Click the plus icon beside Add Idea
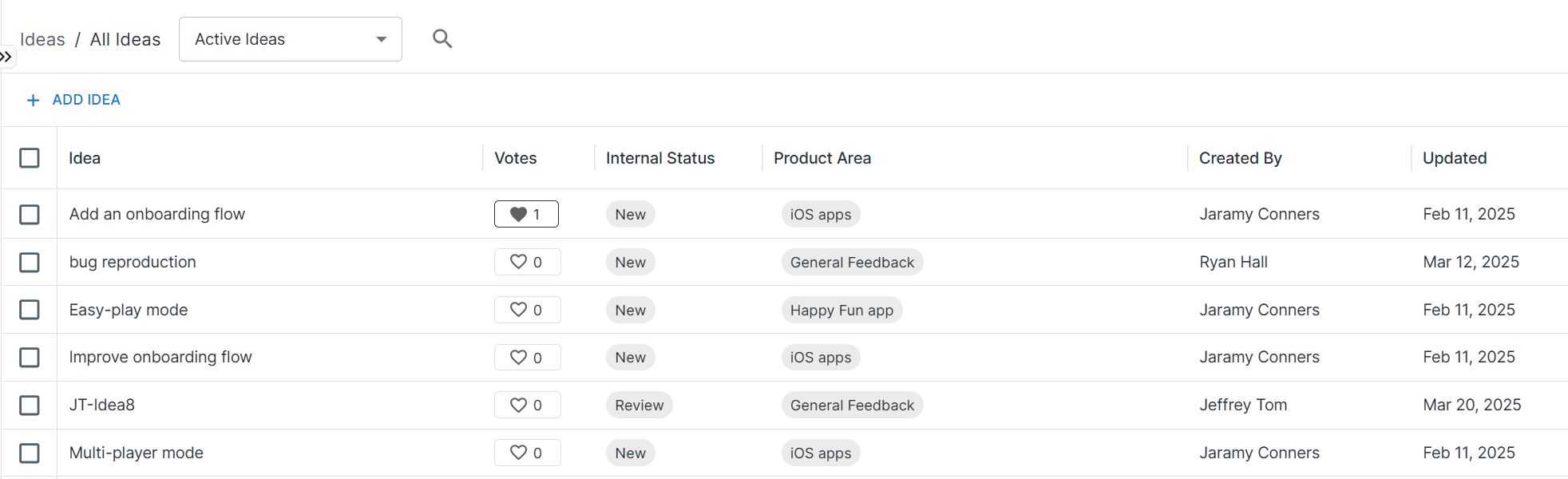The image size is (1568, 479). click(x=33, y=100)
